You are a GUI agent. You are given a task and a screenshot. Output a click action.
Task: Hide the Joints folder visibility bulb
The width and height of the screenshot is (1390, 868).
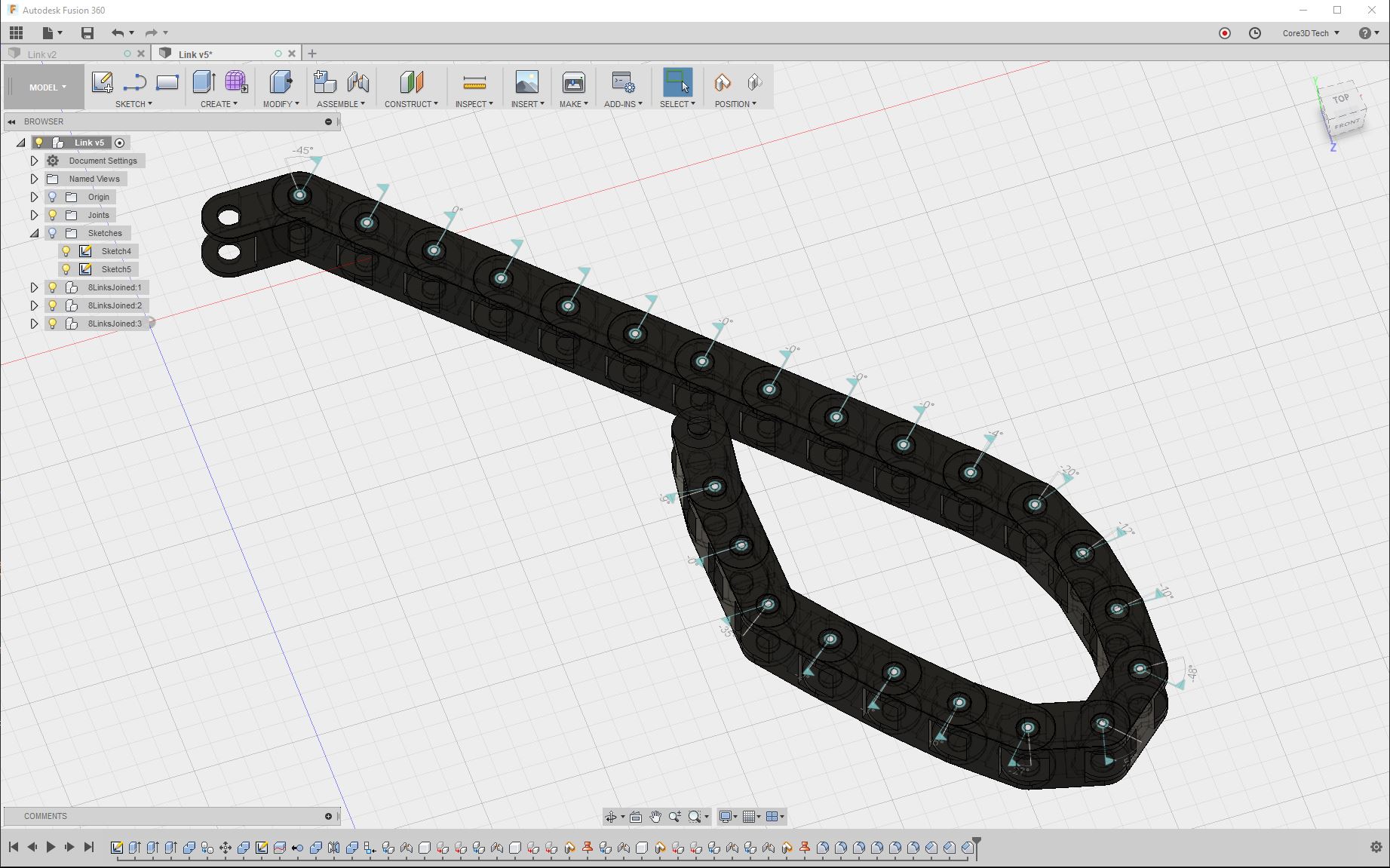click(51, 215)
